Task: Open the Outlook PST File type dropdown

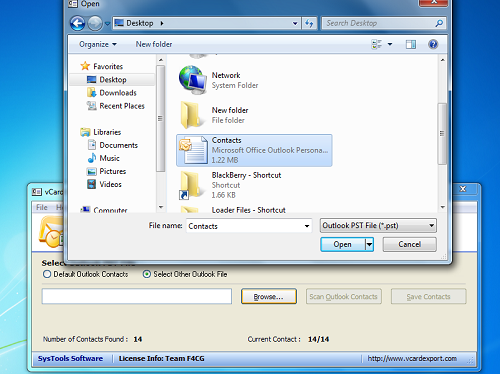Action: click(x=378, y=226)
